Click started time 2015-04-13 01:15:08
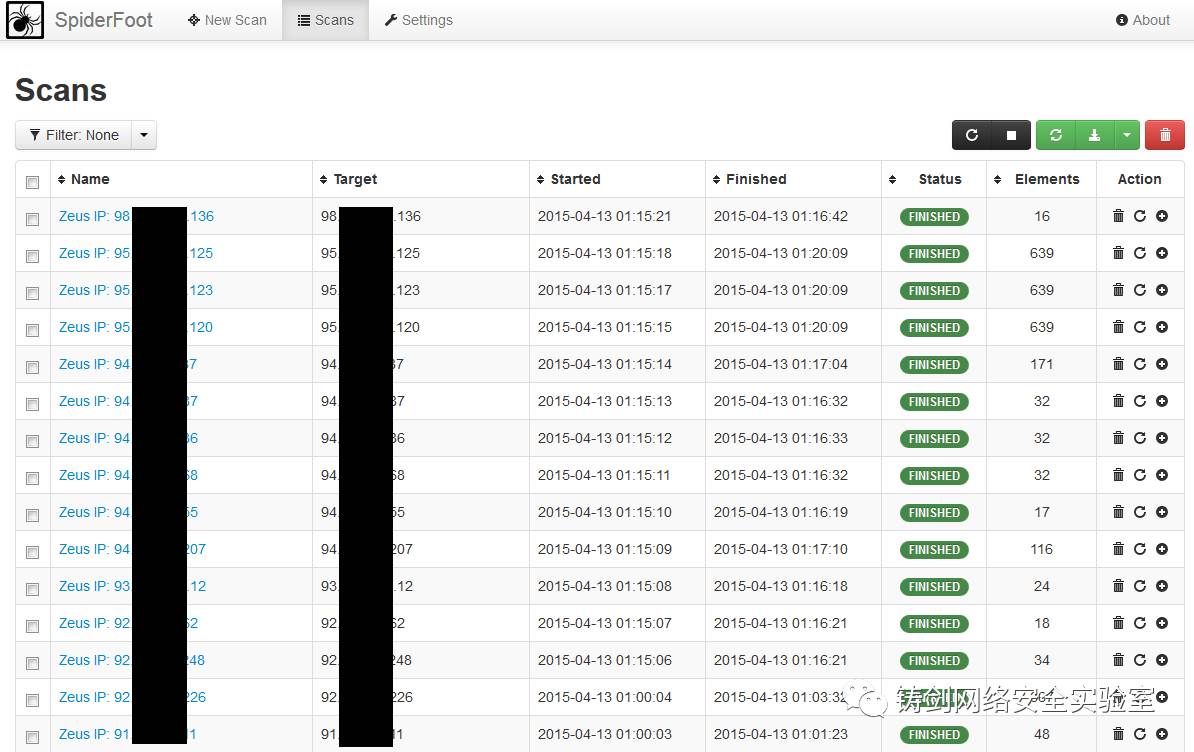The image size is (1194, 752). tap(605, 586)
